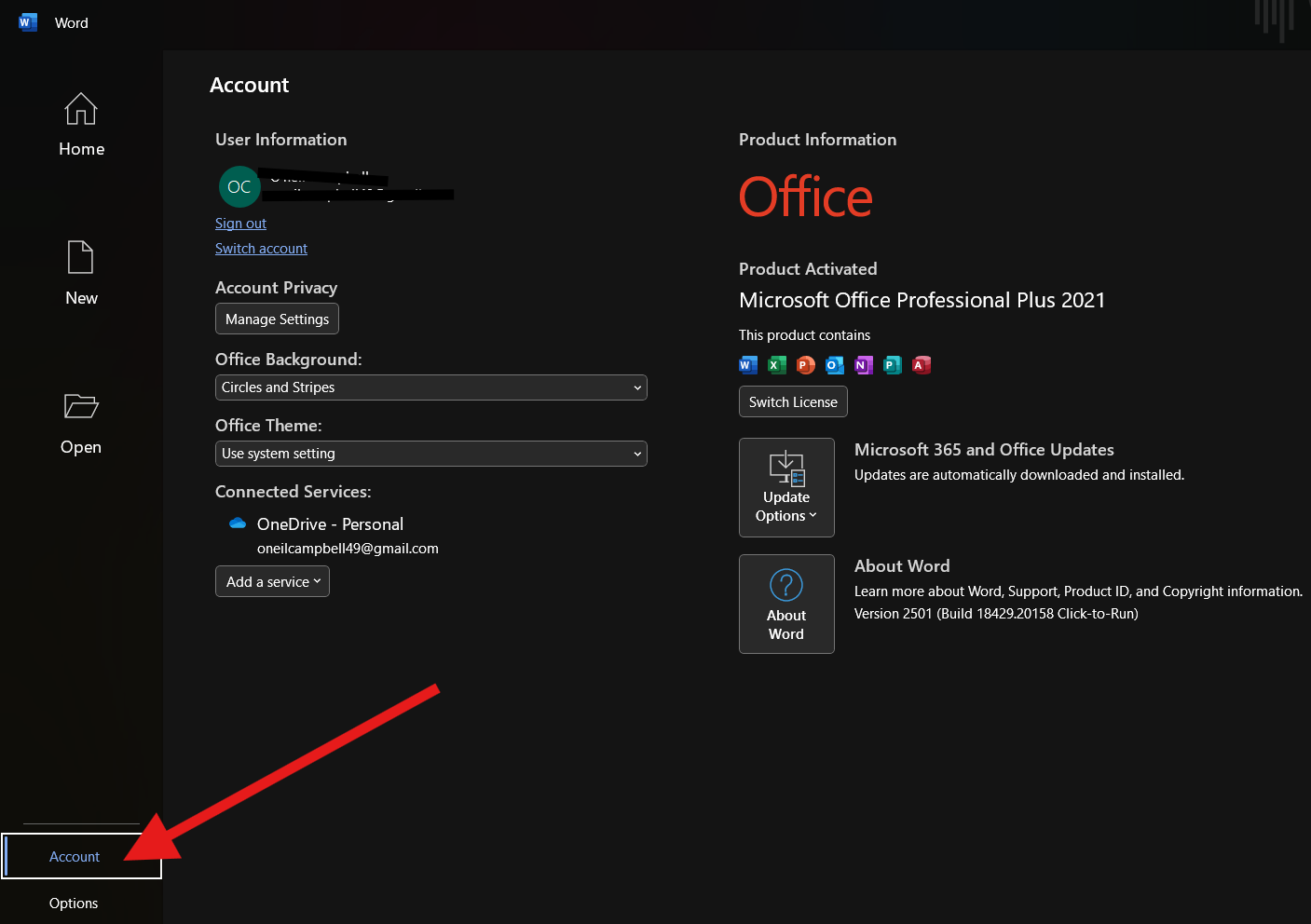Click the Excel product icon
This screenshot has height=924, width=1311.
point(777,365)
